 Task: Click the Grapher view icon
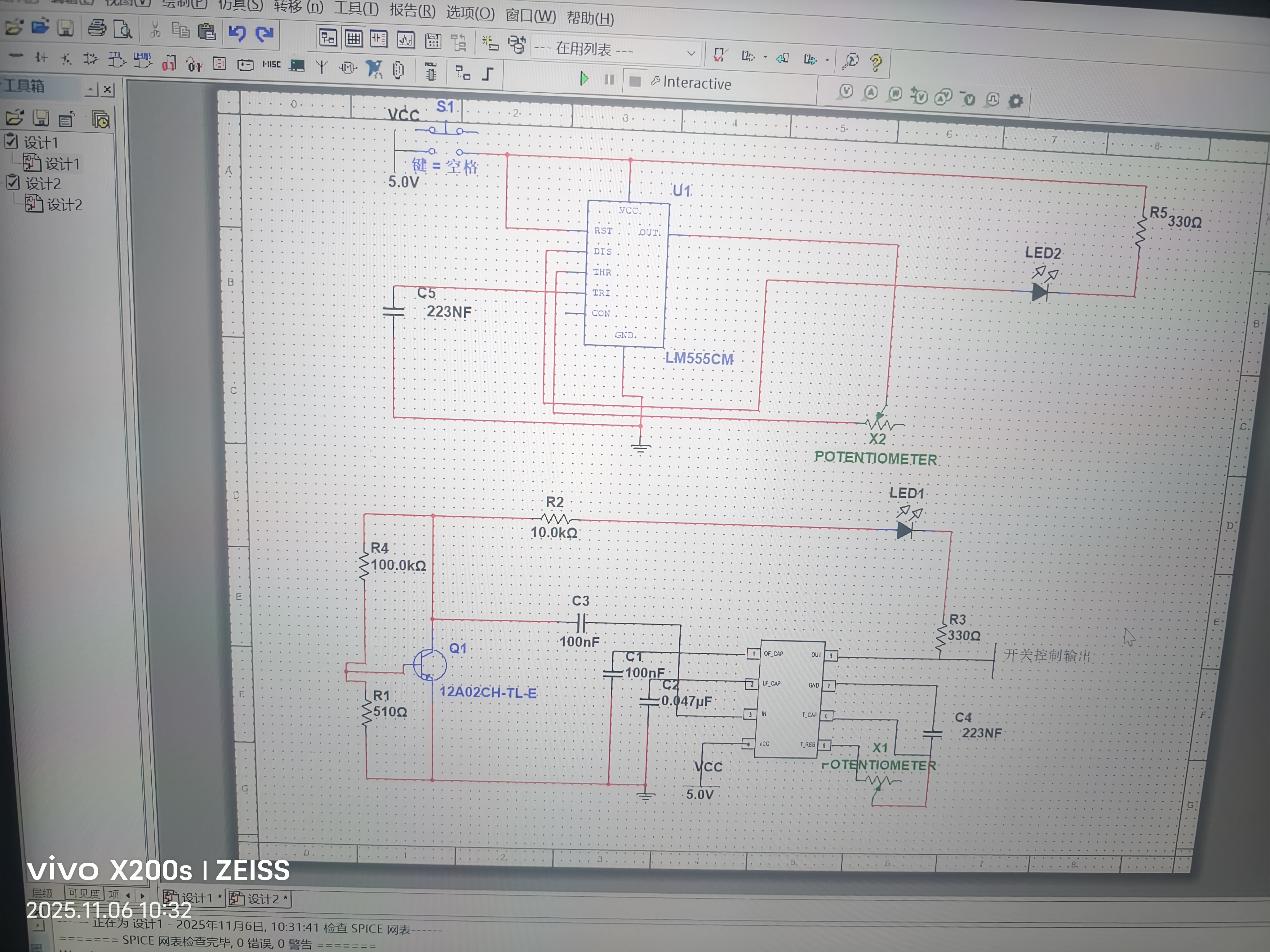(x=405, y=40)
